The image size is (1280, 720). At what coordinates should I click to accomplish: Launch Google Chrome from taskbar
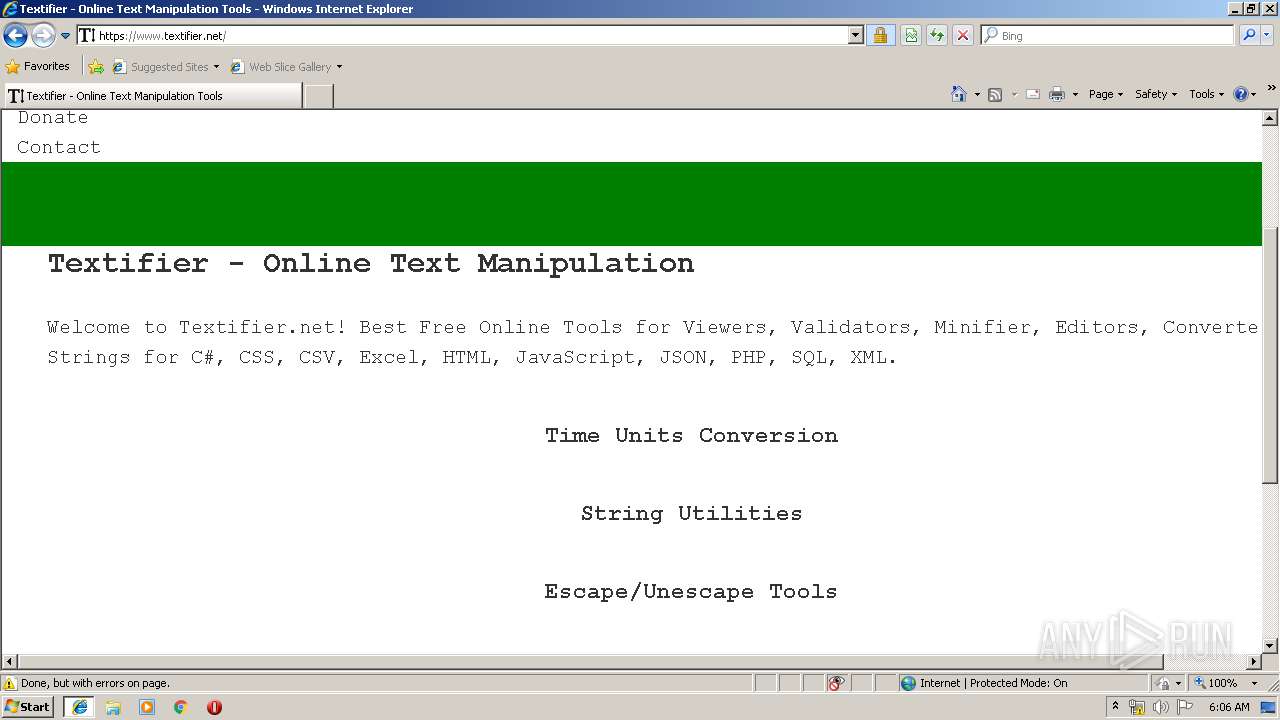tap(181, 707)
